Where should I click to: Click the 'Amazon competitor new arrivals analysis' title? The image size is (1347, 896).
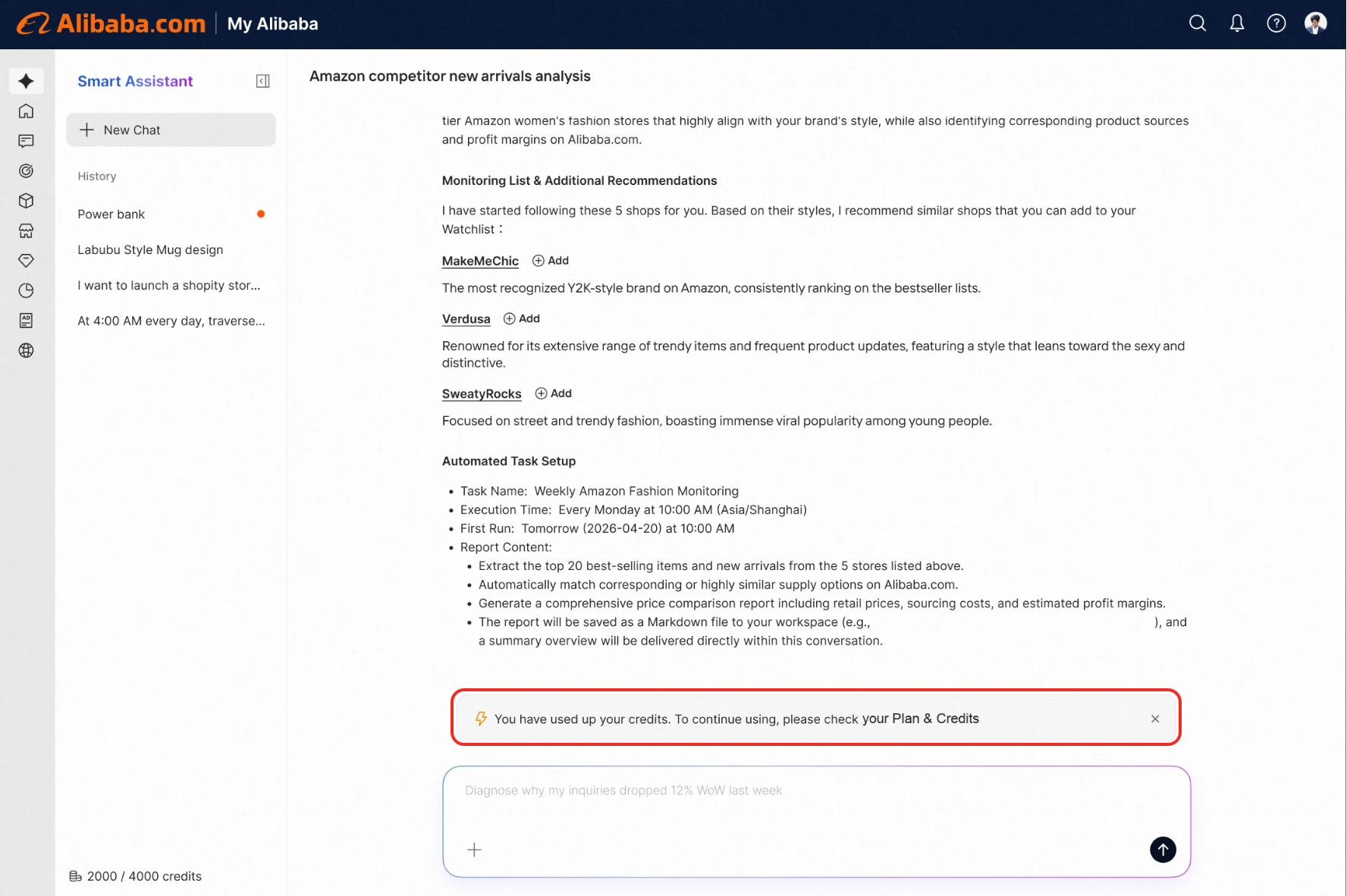[450, 76]
